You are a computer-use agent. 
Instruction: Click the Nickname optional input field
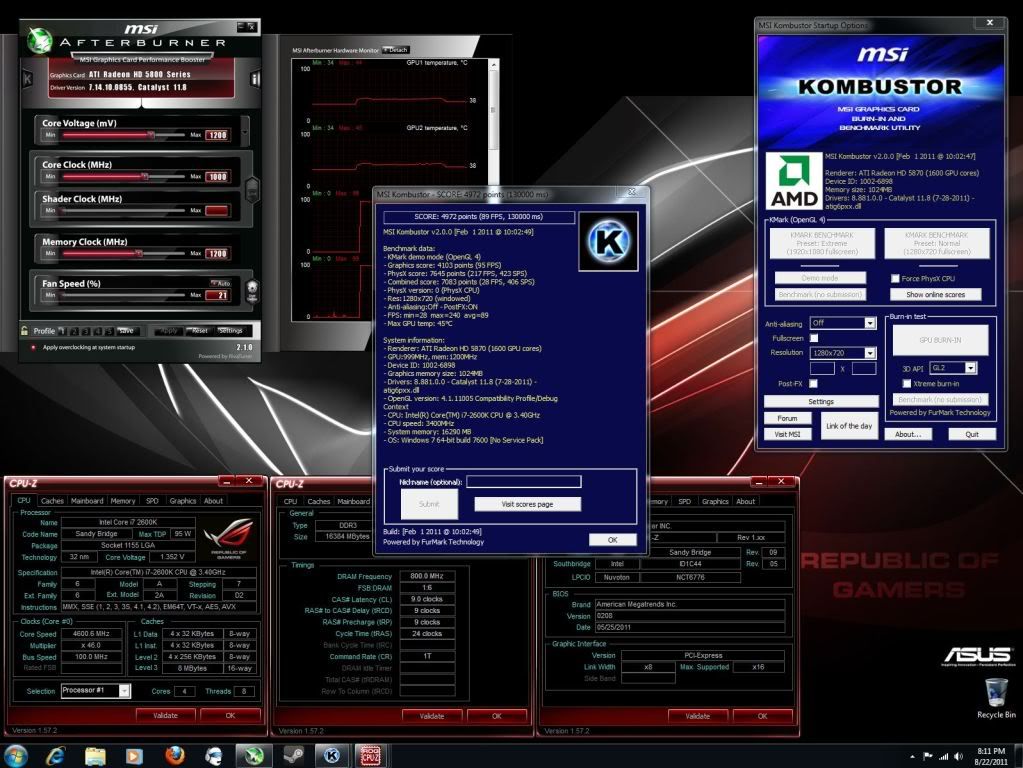[x=523, y=482]
